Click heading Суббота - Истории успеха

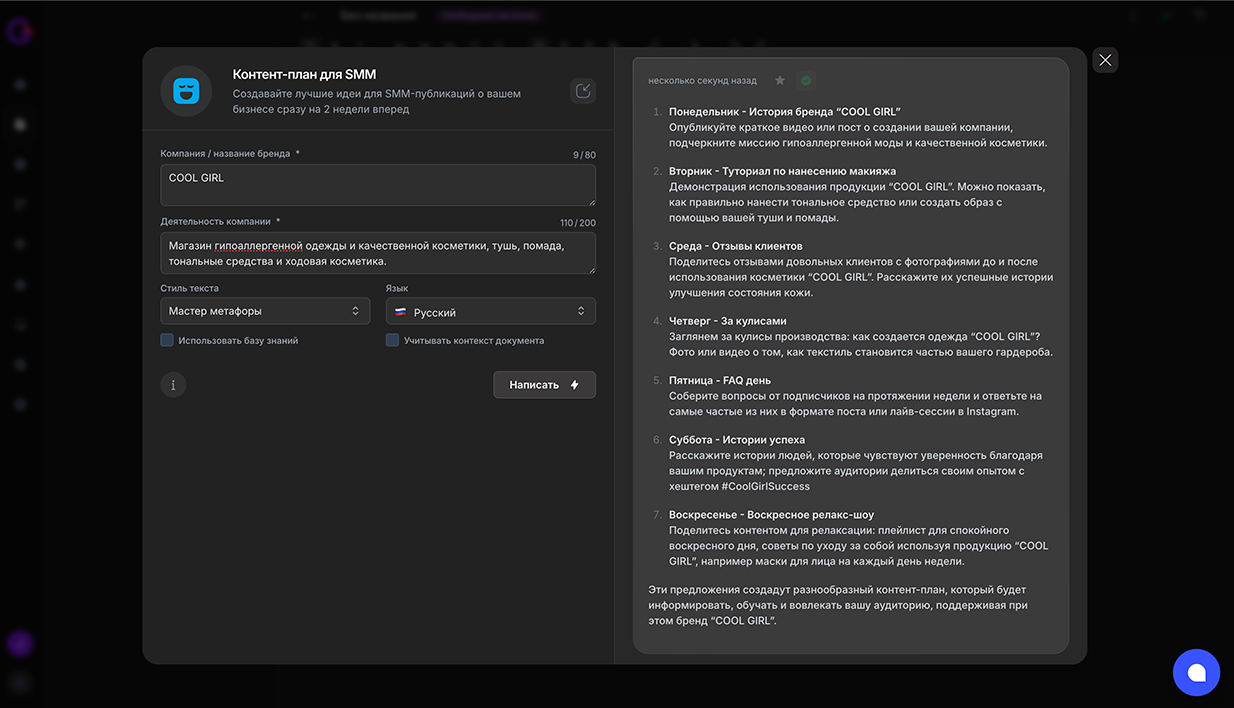tap(737, 440)
